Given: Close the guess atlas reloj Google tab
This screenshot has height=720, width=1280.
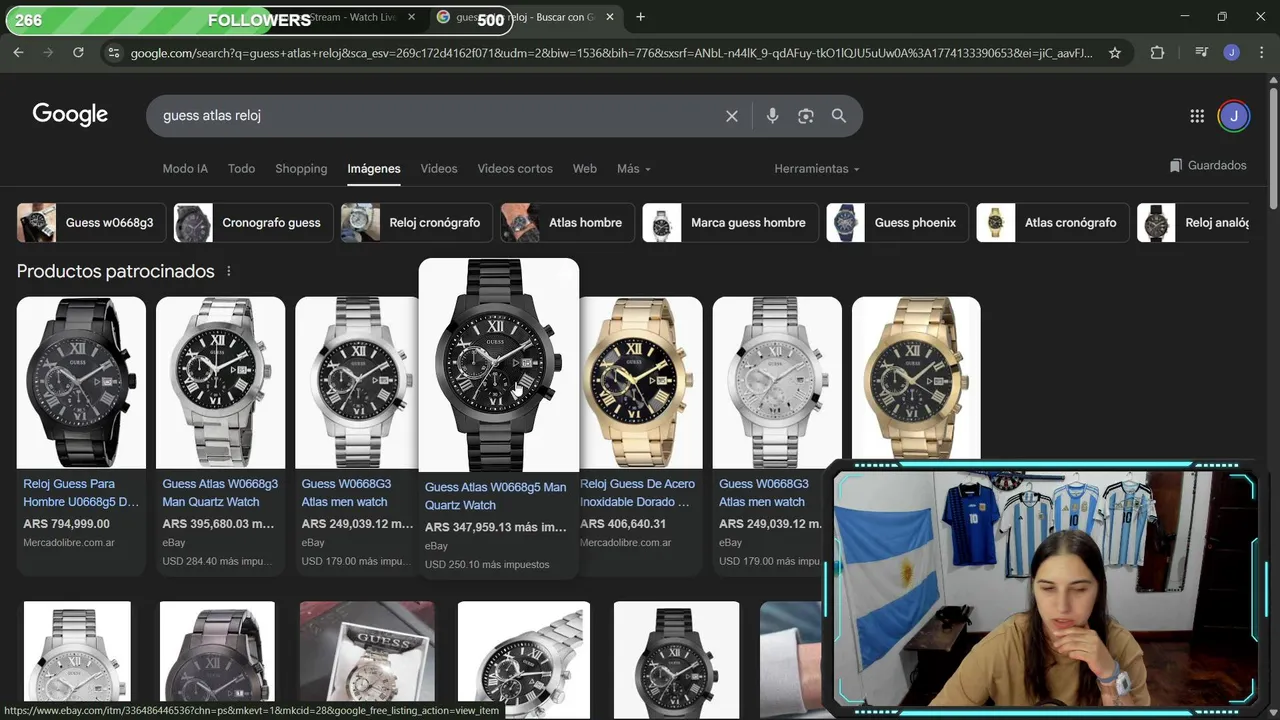Looking at the screenshot, I should click(610, 17).
